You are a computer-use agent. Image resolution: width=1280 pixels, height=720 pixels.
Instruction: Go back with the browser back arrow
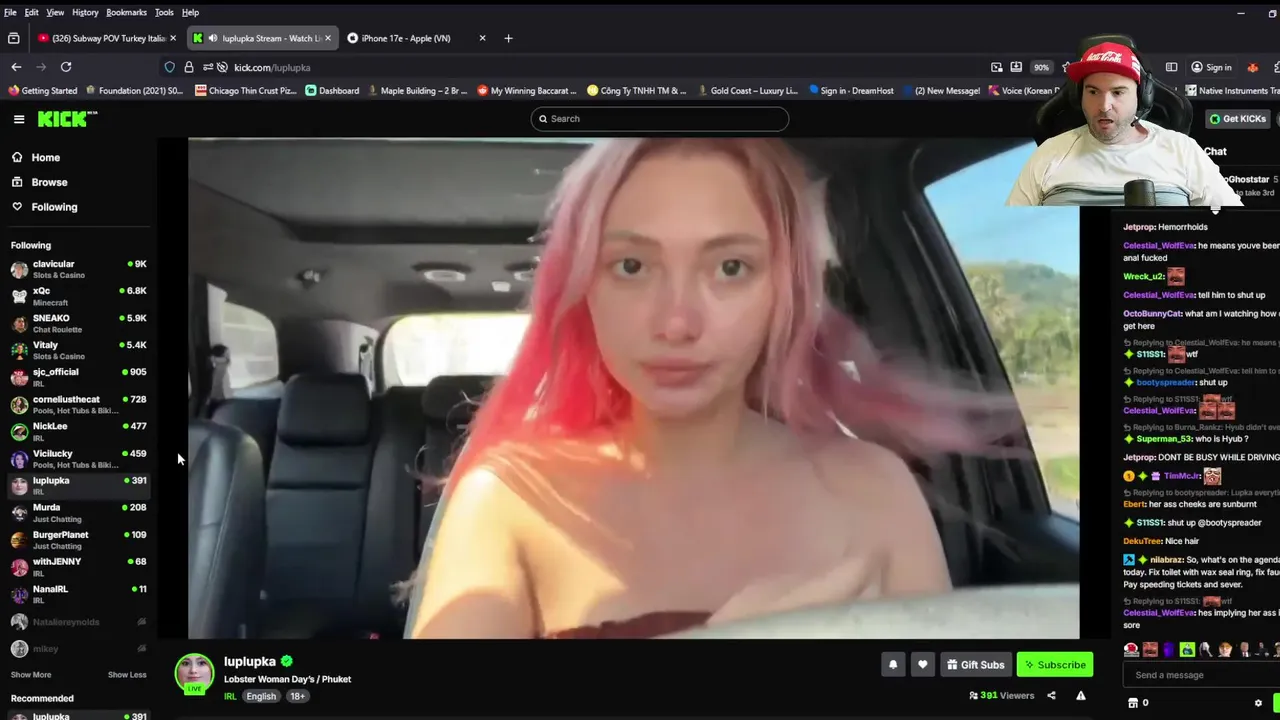click(16, 67)
